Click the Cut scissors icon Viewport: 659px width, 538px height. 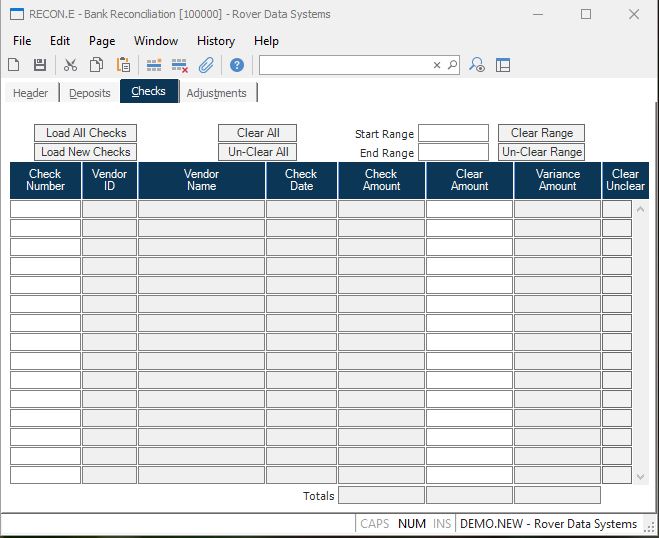click(70, 65)
